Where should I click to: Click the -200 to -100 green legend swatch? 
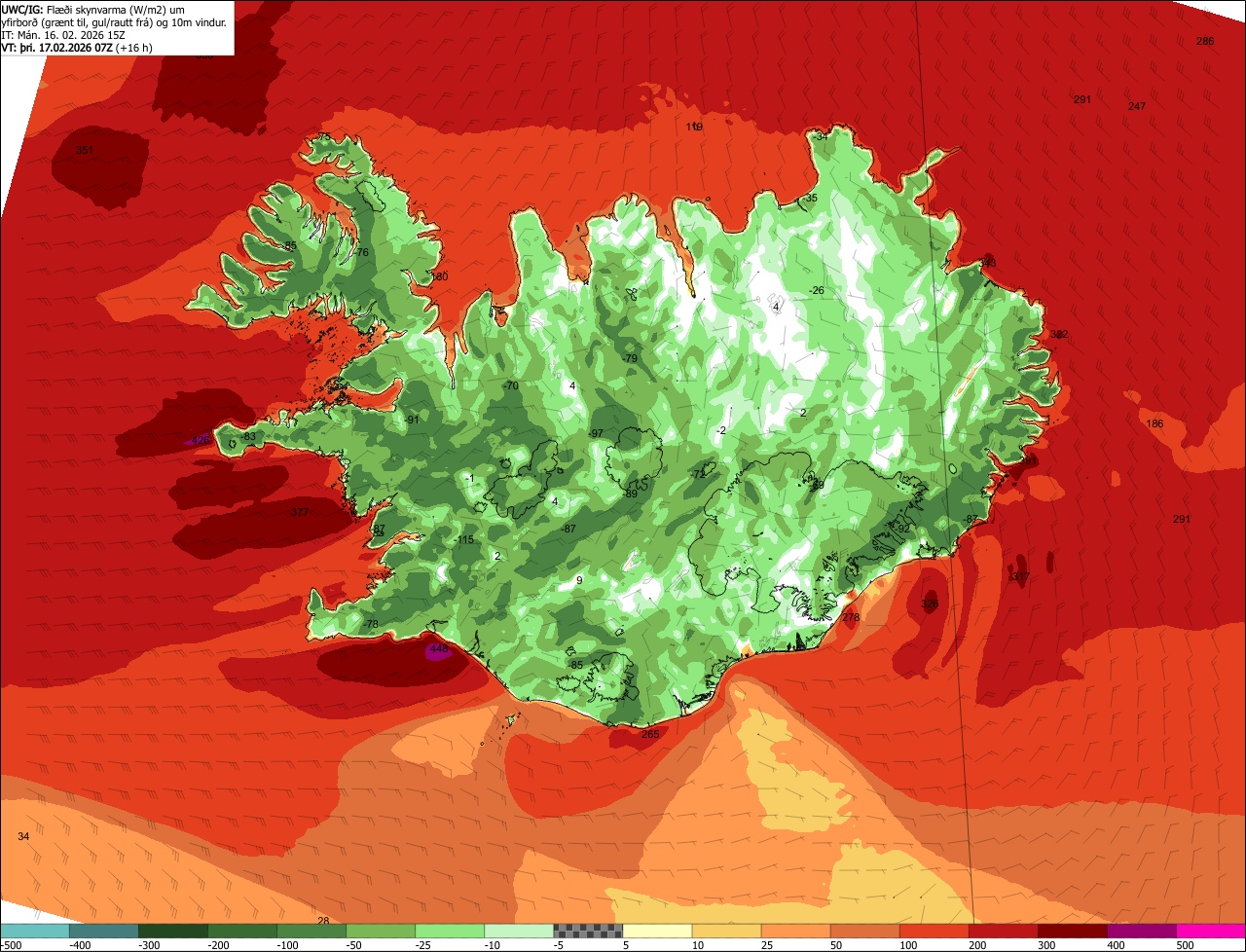click(242, 932)
